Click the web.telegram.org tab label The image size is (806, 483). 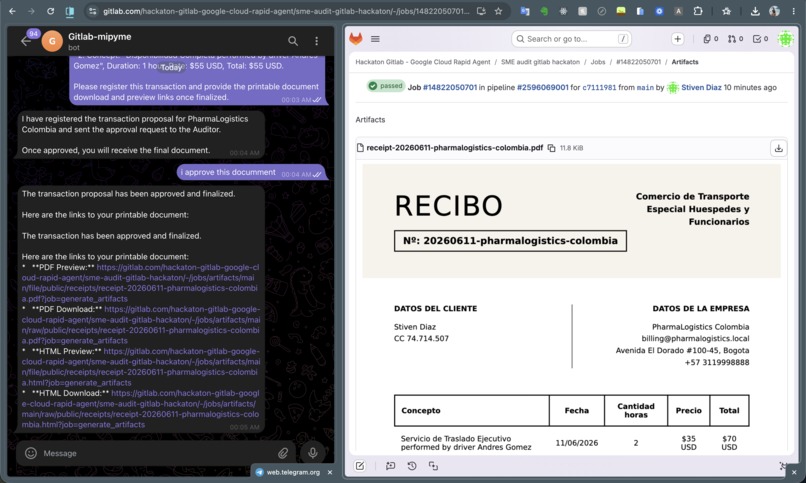pyautogui.click(x=293, y=472)
